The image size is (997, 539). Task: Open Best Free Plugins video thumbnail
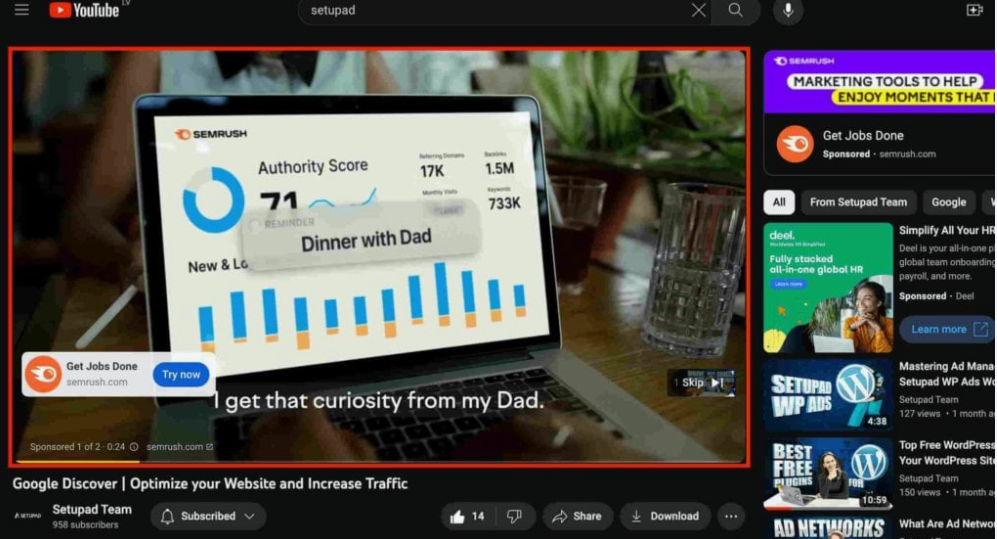tap(828, 473)
